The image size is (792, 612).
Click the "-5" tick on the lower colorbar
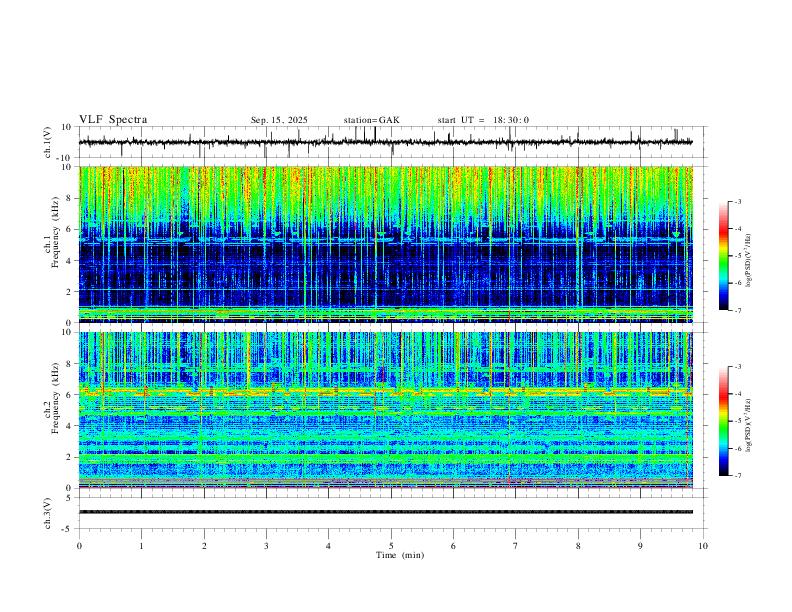tap(738, 421)
